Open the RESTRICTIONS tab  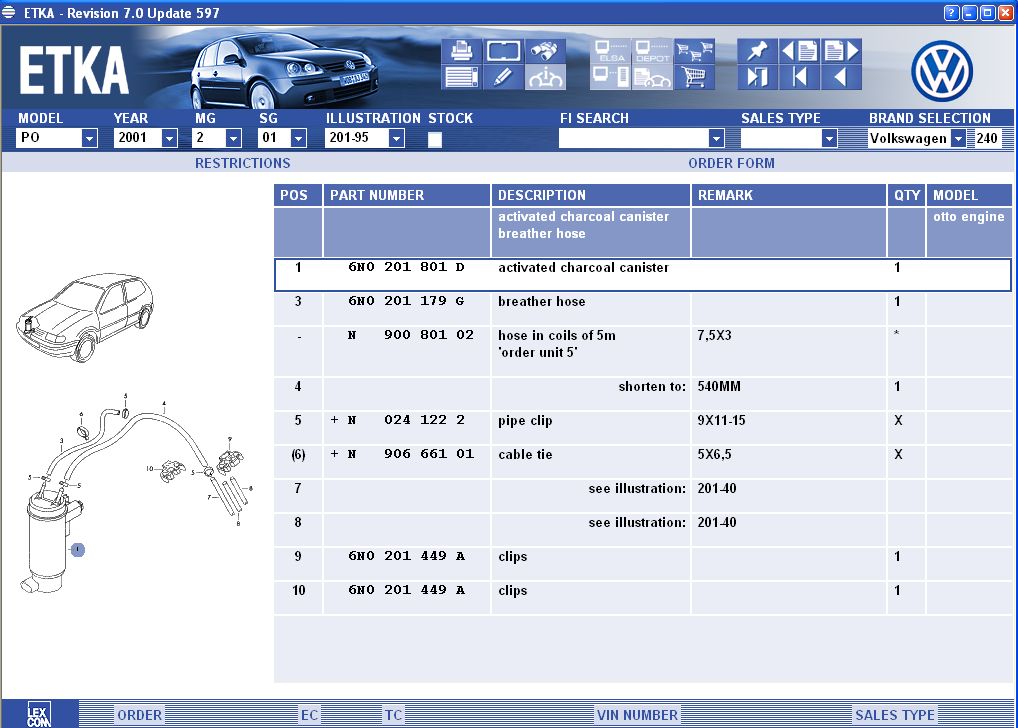[x=242, y=163]
